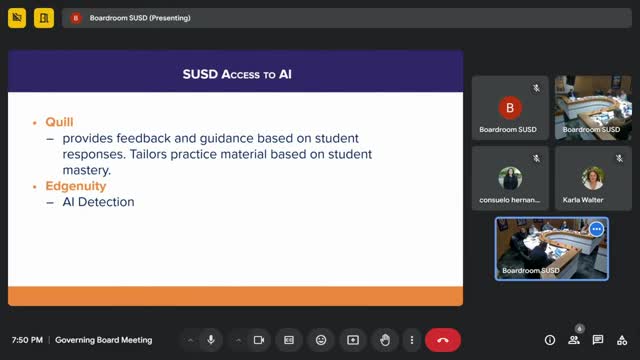Click the participant count badge above people icon
Screen dimensions: 640x360
580,329
